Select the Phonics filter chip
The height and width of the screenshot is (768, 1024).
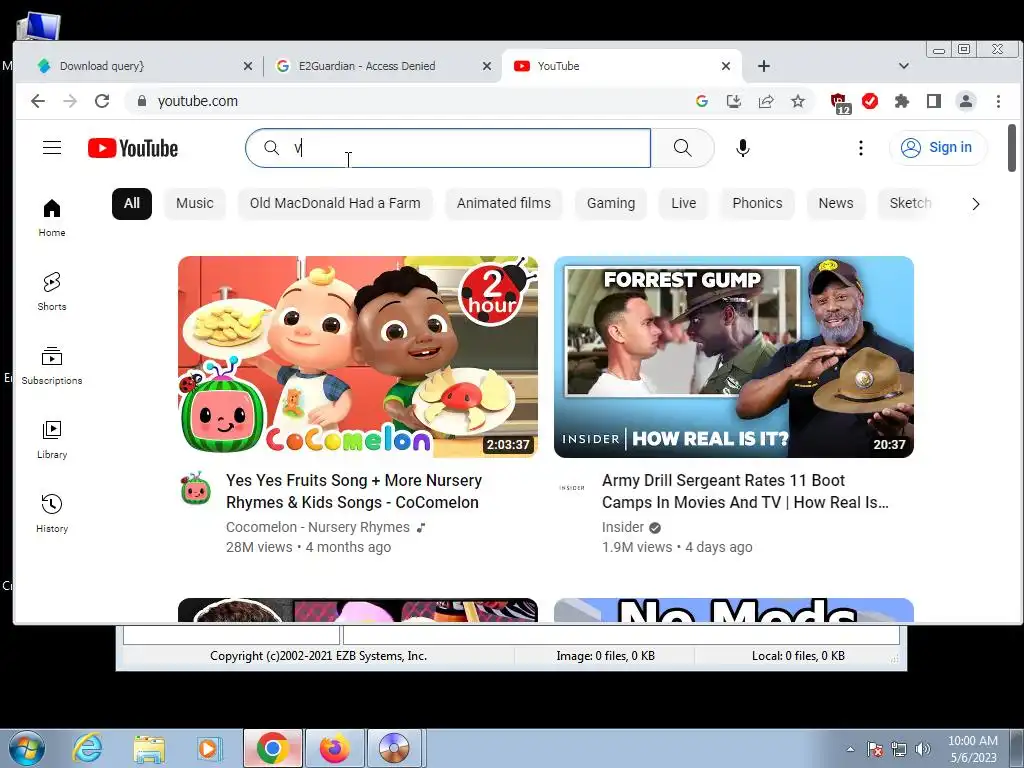pos(758,203)
